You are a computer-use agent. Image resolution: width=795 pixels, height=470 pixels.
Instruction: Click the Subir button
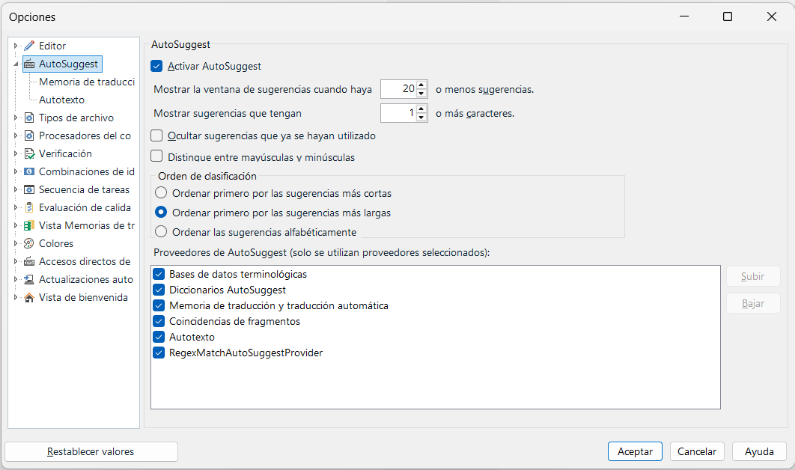pyautogui.click(x=753, y=276)
